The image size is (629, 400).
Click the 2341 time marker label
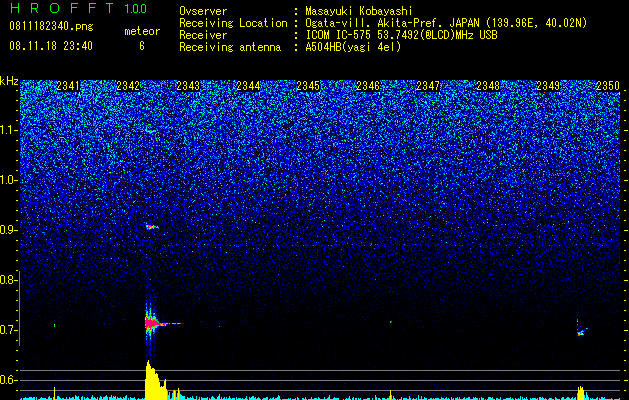68,86
